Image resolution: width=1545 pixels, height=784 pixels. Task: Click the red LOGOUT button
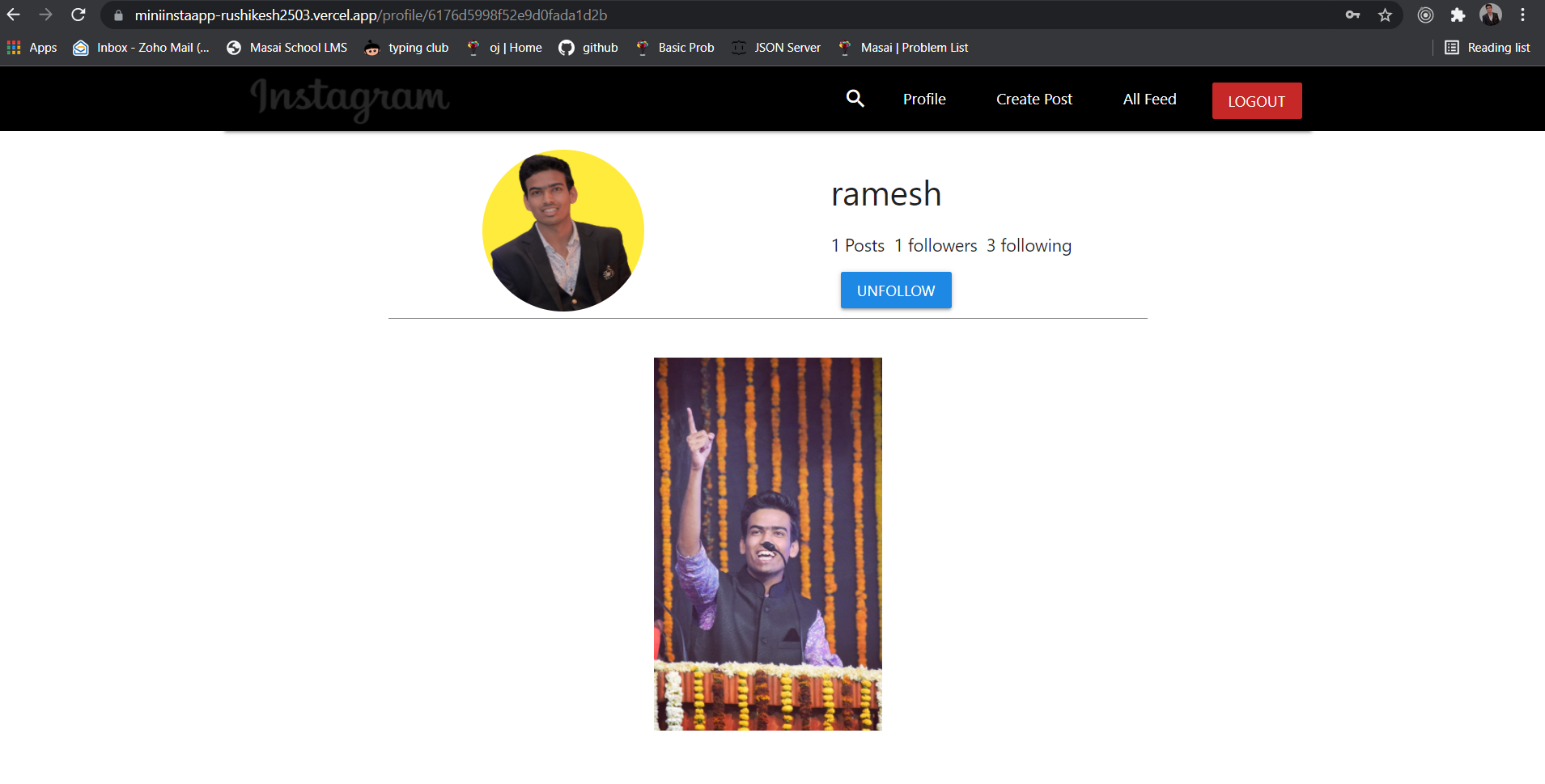[x=1257, y=101]
